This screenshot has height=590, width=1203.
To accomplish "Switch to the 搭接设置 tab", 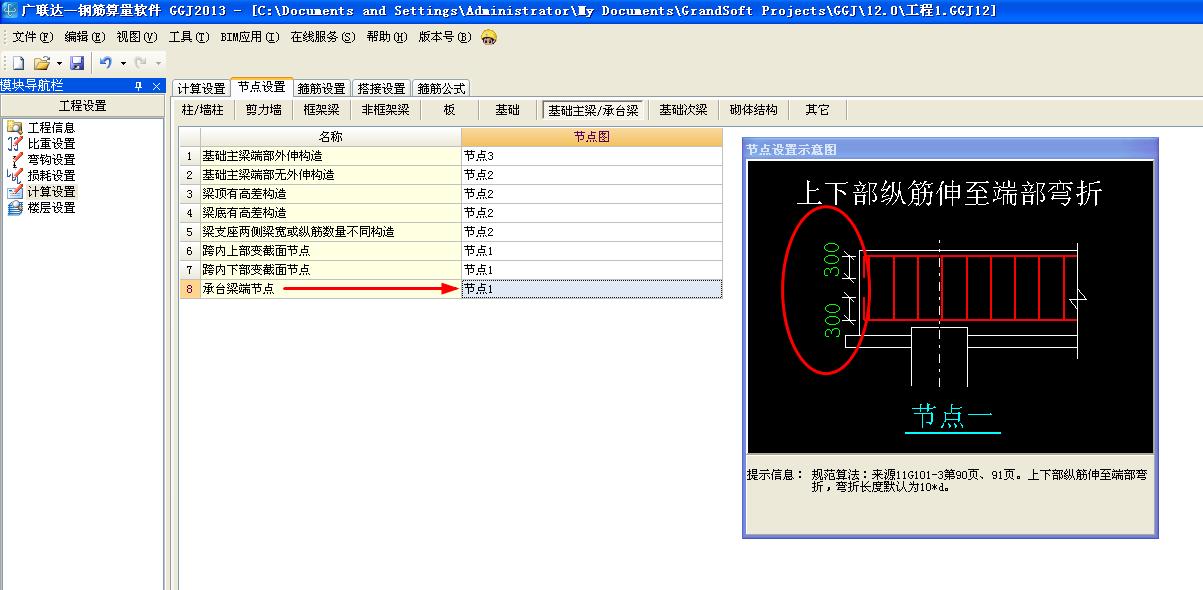I will (x=382, y=89).
